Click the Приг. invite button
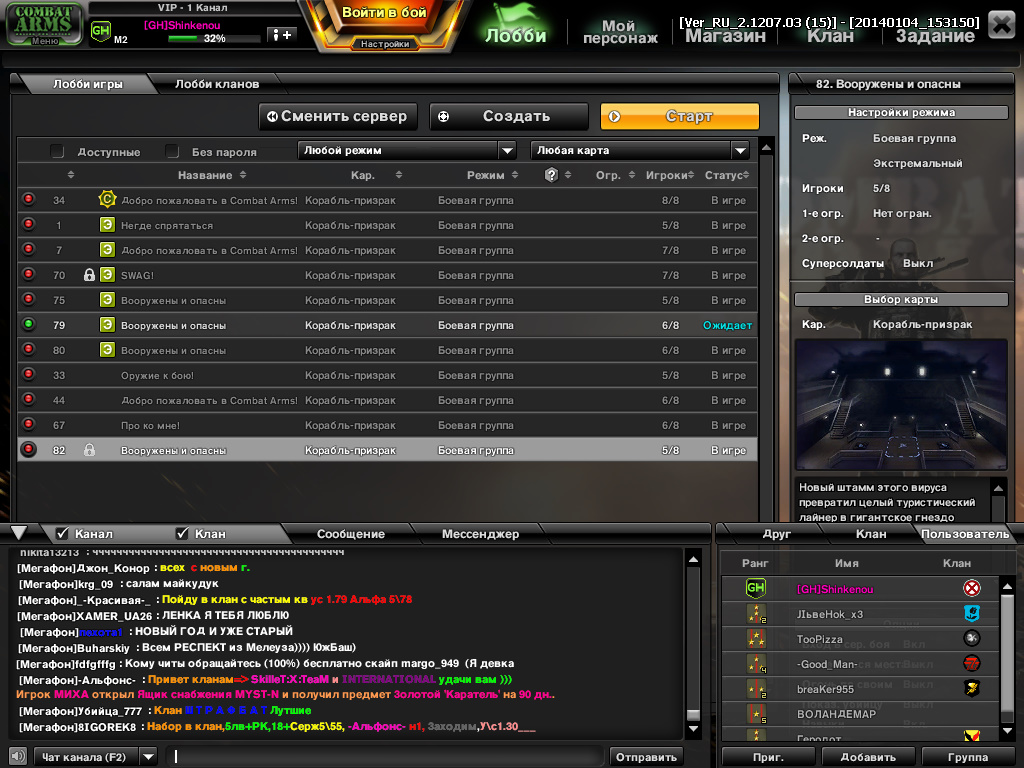 (768, 756)
